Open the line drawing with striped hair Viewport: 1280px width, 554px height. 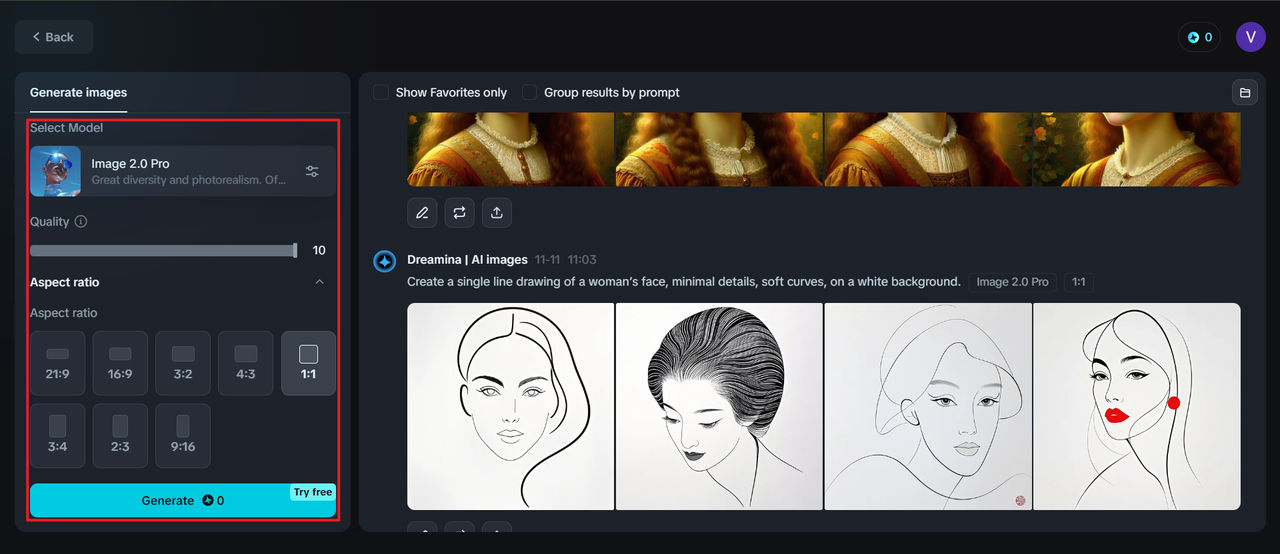pos(719,406)
